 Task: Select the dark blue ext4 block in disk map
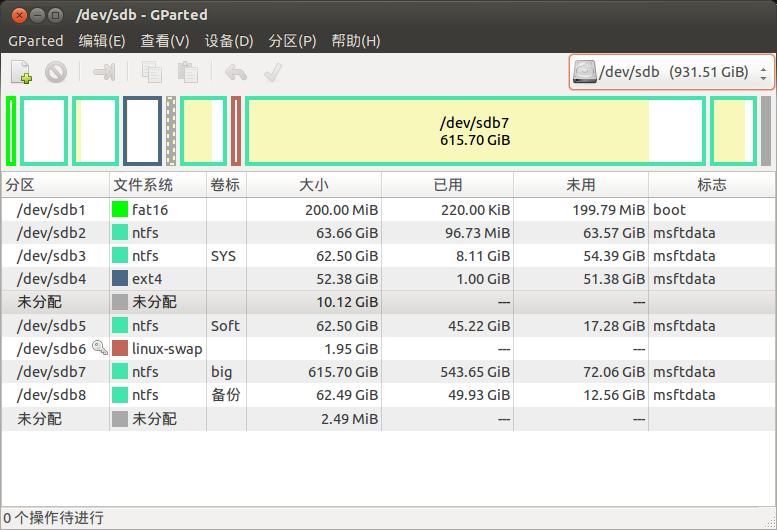(x=143, y=131)
